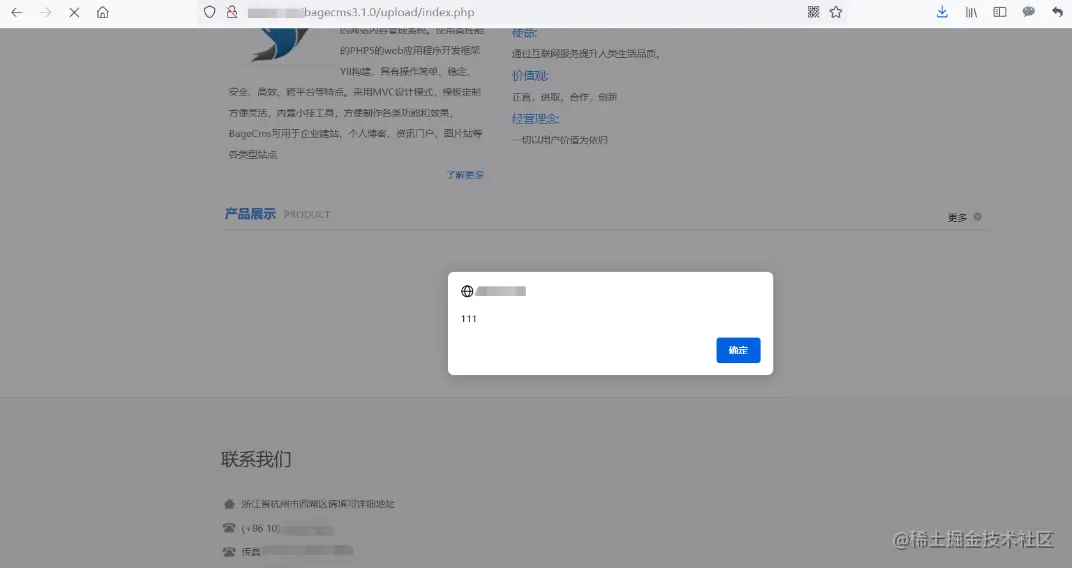Stop loading the page
The width and height of the screenshot is (1072, 568).
pos(75,12)
